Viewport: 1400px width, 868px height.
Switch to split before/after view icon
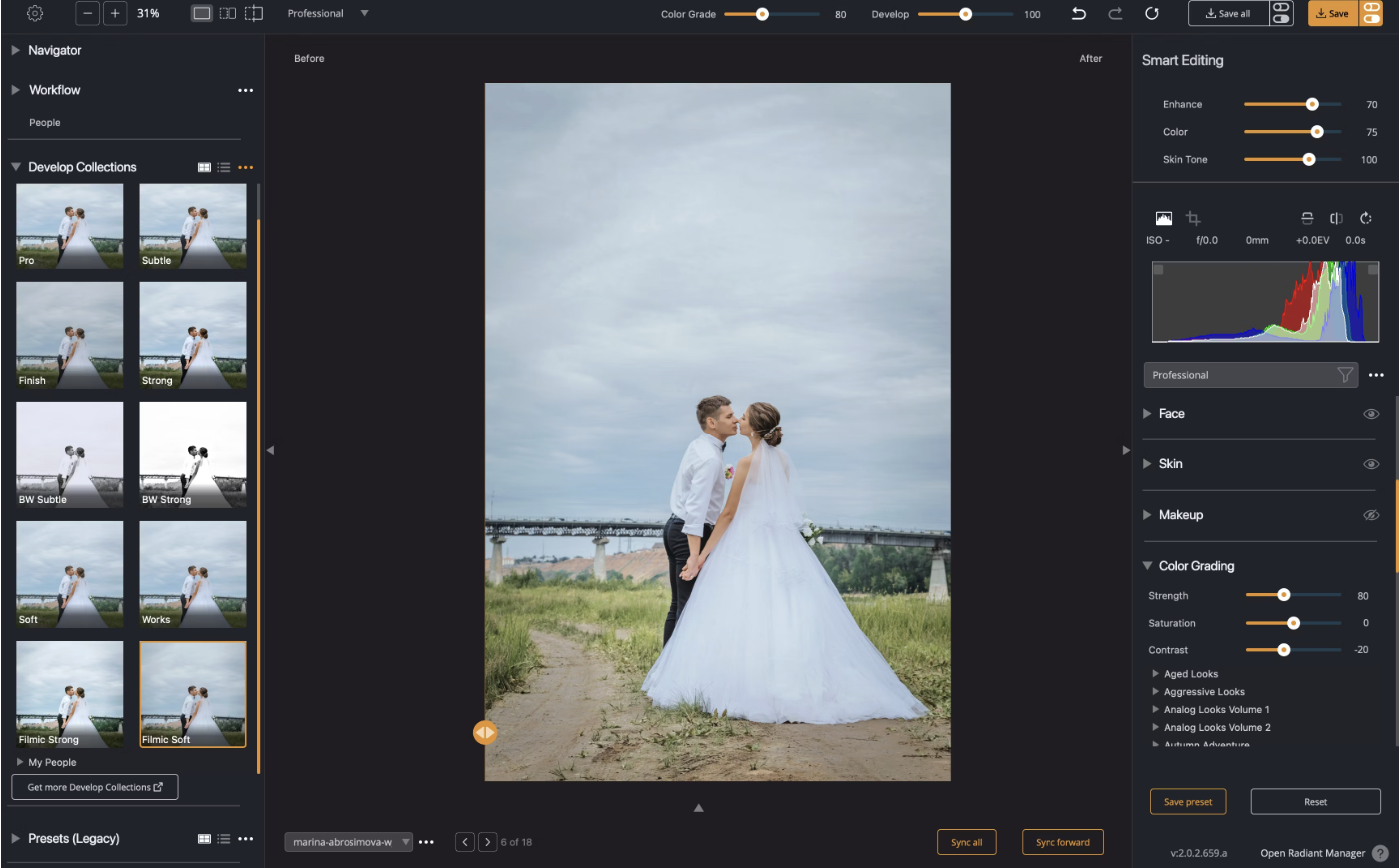point(254,13)
